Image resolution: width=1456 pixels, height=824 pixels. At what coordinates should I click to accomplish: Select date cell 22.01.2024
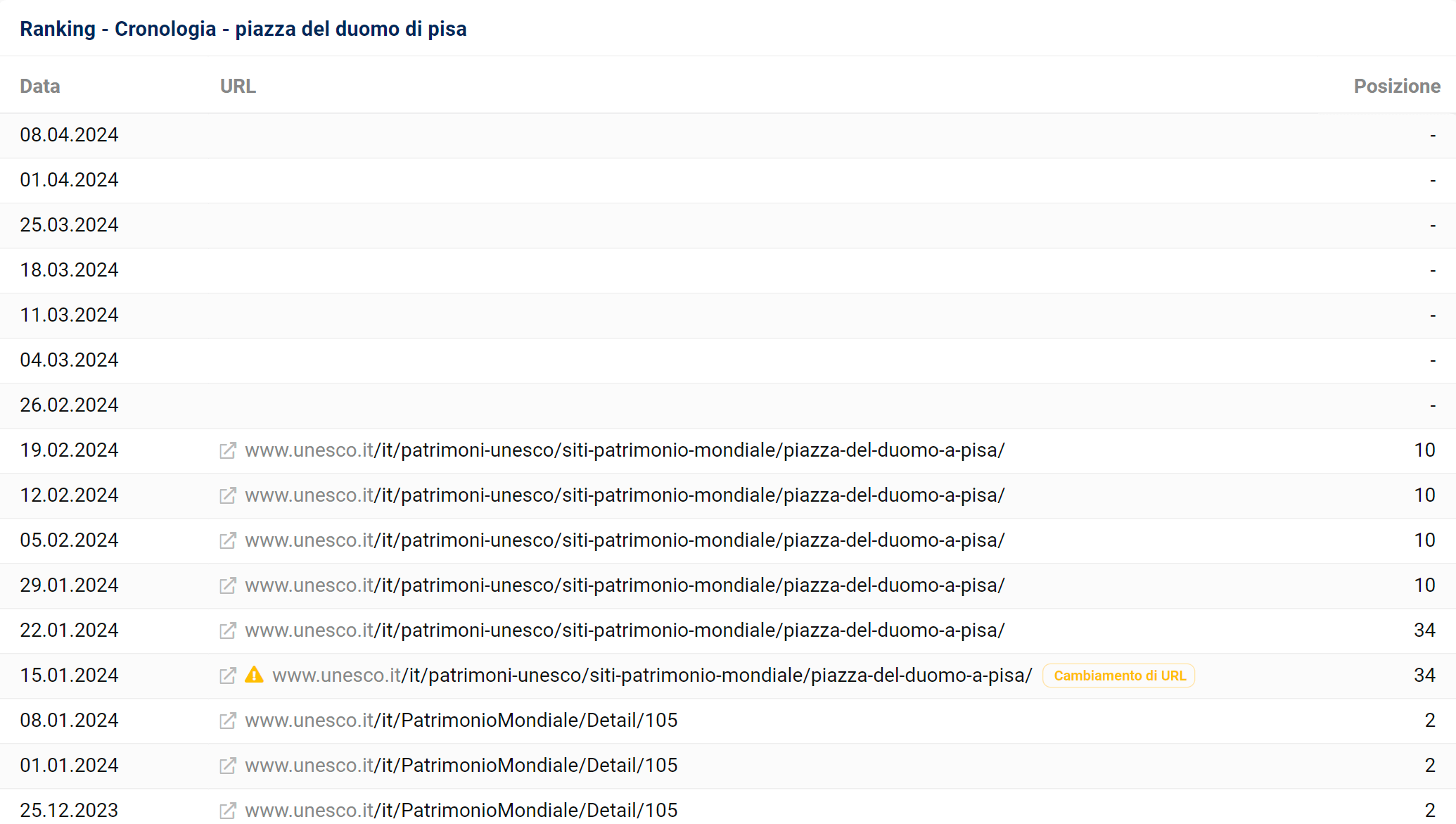pyautogui.click(x=69, y=630)
